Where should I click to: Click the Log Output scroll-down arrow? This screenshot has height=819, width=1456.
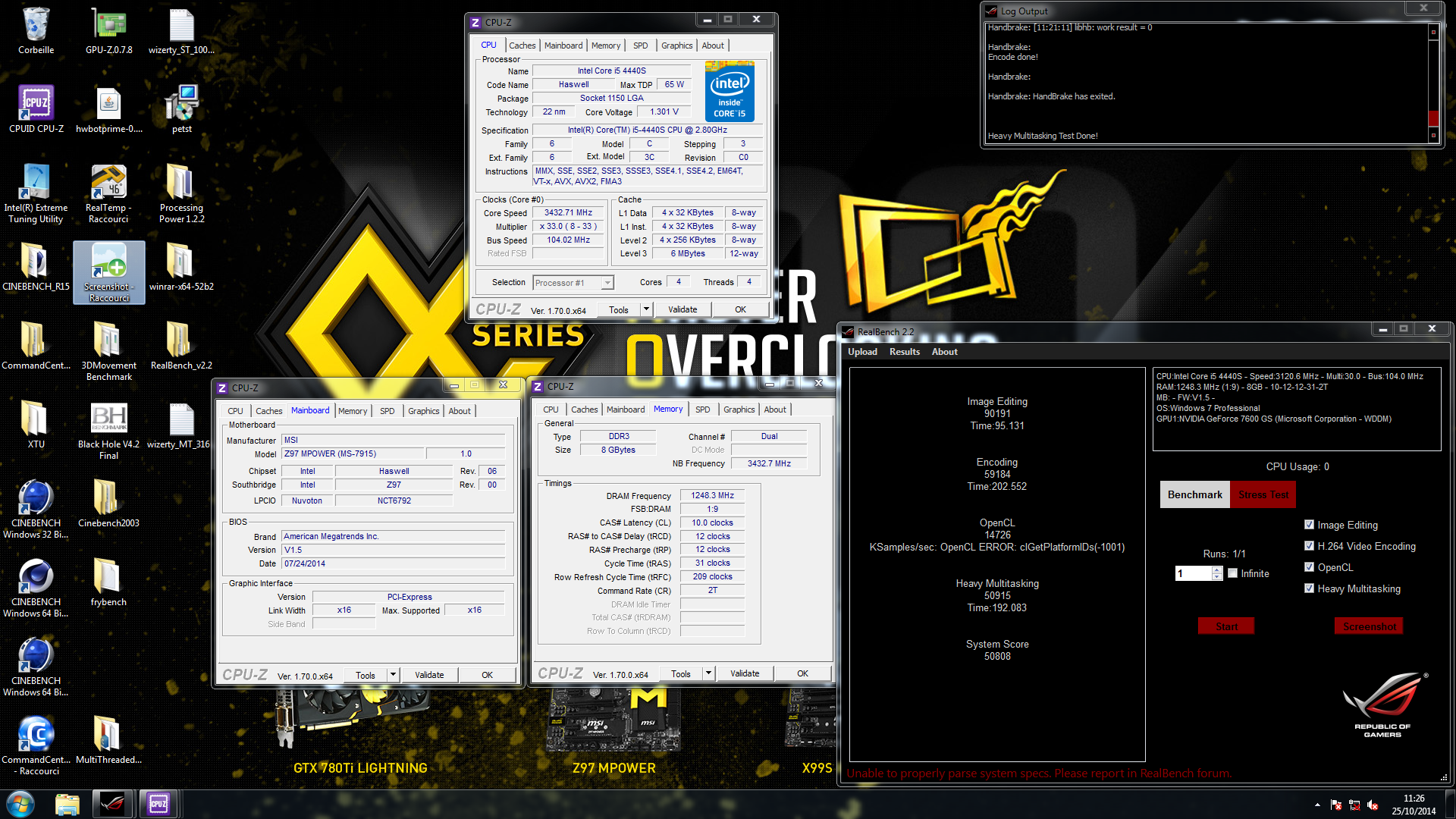(x=1433, y=135)
